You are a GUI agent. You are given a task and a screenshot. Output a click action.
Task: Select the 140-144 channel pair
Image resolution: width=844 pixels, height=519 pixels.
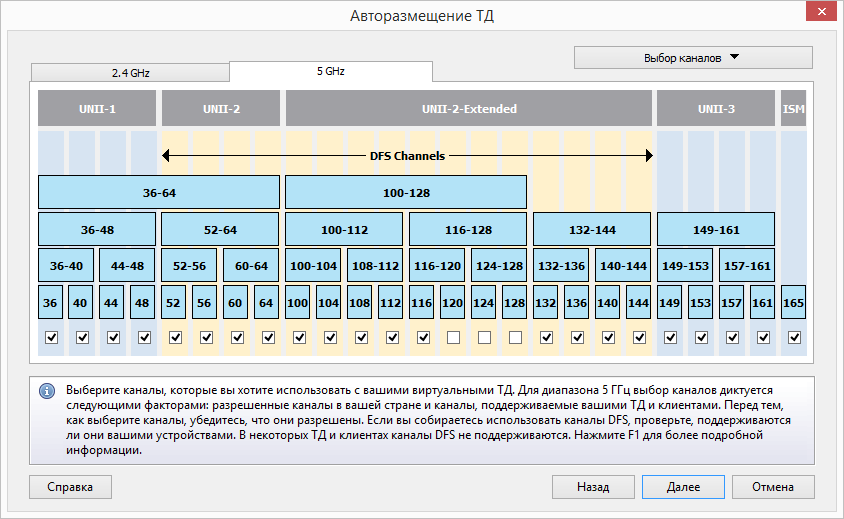coord(623,265)
